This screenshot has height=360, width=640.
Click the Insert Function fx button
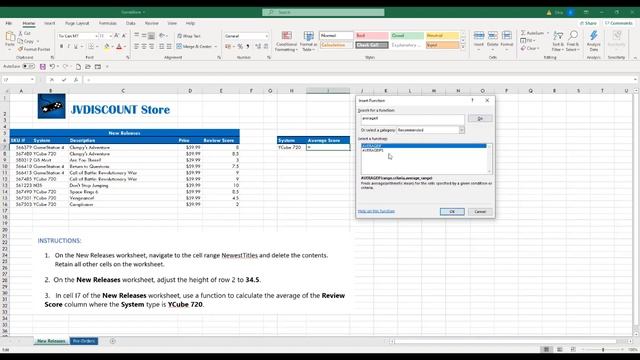coord(76,80)
